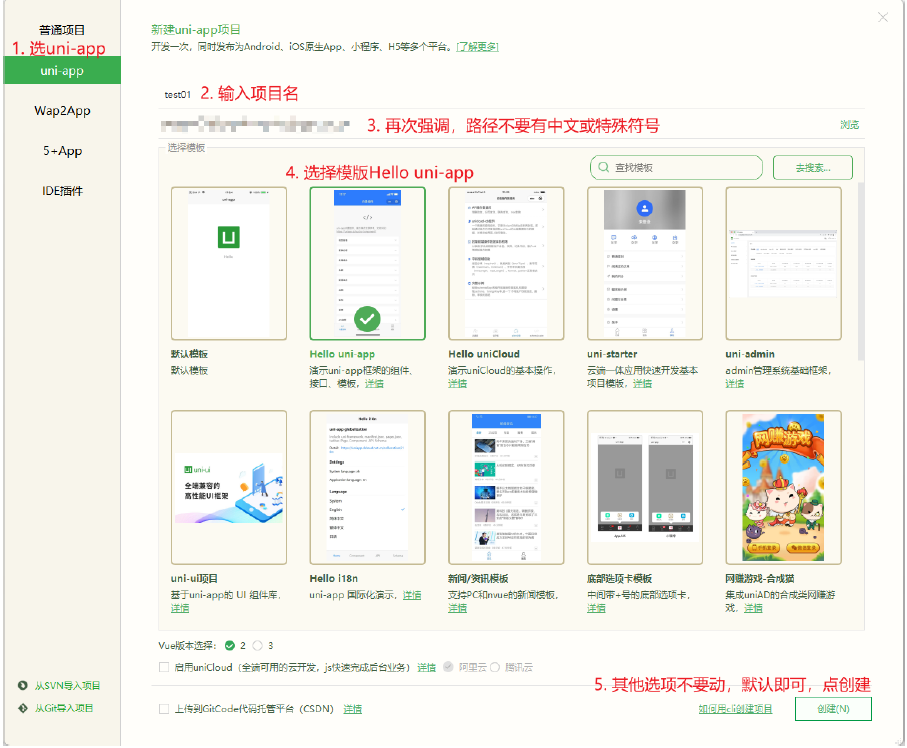
Task: Select the uni-app project type tab
Action: 62,71
